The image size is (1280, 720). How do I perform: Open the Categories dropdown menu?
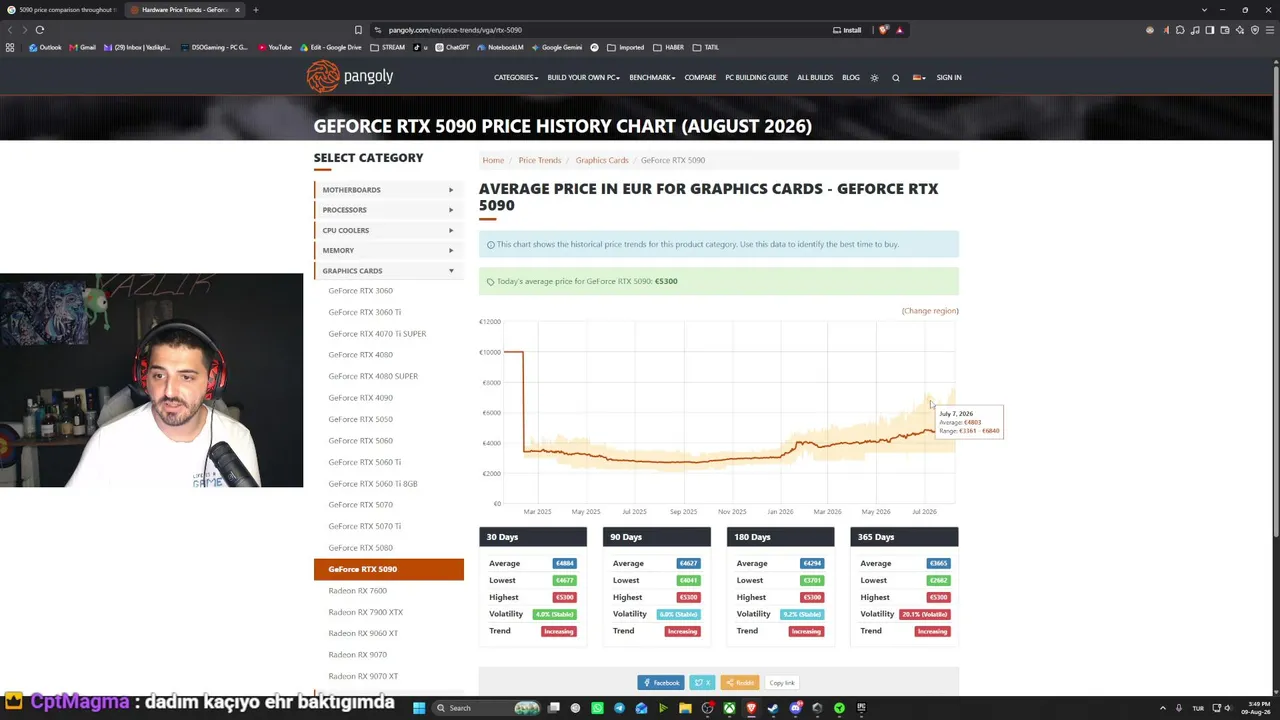[516, 78]
